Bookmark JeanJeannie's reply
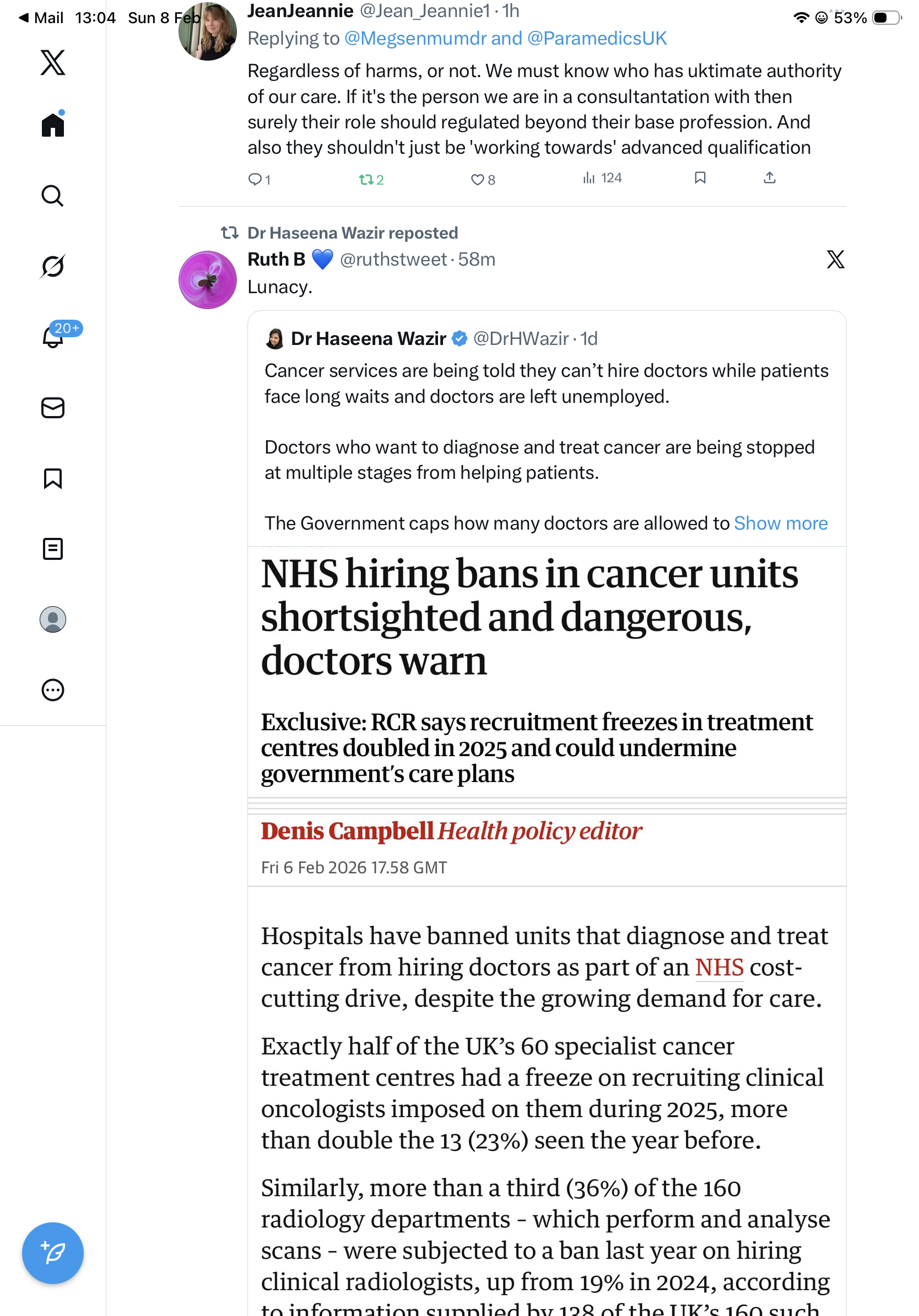The width and height of the screenshot is (919, 1316). pos(700,178)
